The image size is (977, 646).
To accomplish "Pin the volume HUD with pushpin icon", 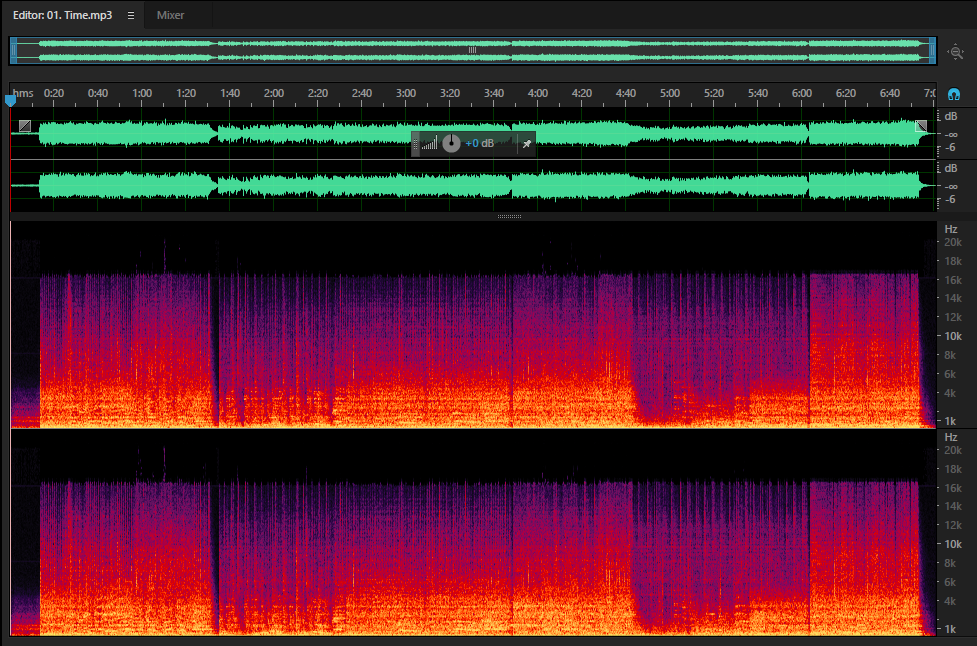I will click(527, 144).
